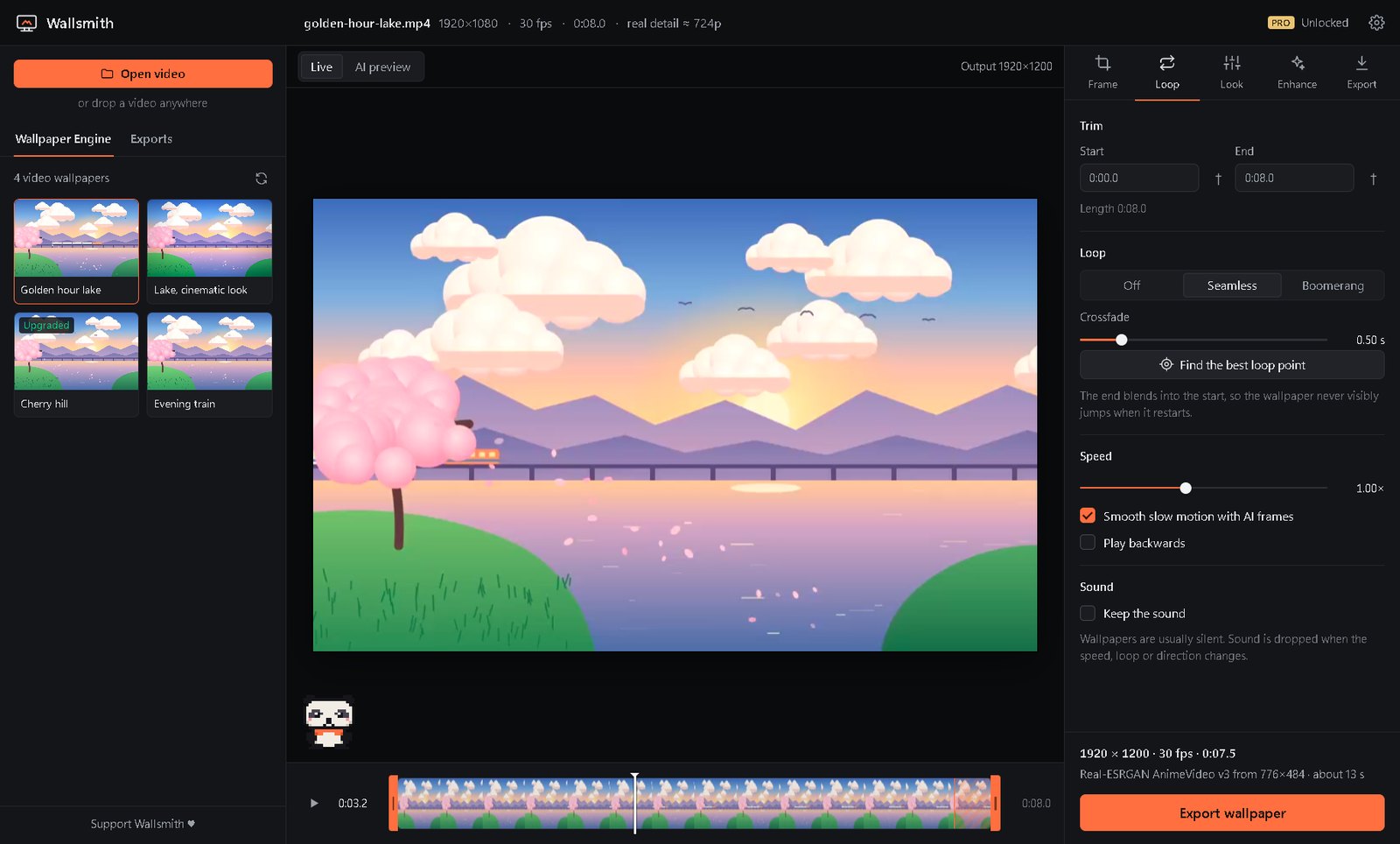The height and width of the screenshot is (844, 1400).
Task: Click the Output 1920×1200 label
Action: 1006,67
